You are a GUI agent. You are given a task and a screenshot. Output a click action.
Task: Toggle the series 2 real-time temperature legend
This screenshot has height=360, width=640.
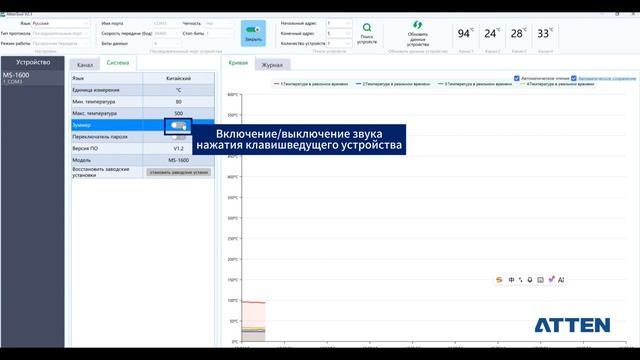click(393, 84)
